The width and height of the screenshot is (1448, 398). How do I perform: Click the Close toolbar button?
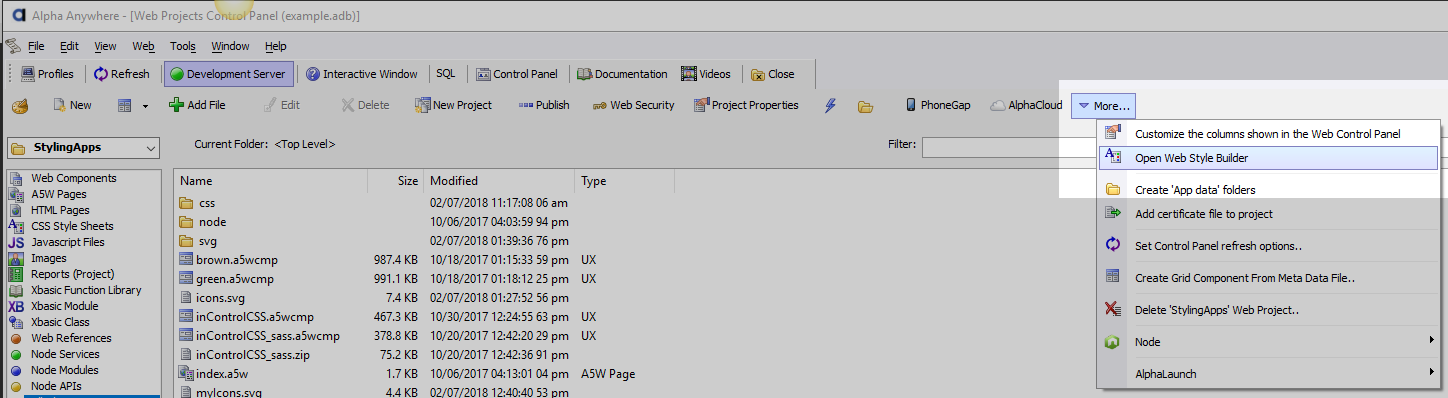[x=773, y=74]
